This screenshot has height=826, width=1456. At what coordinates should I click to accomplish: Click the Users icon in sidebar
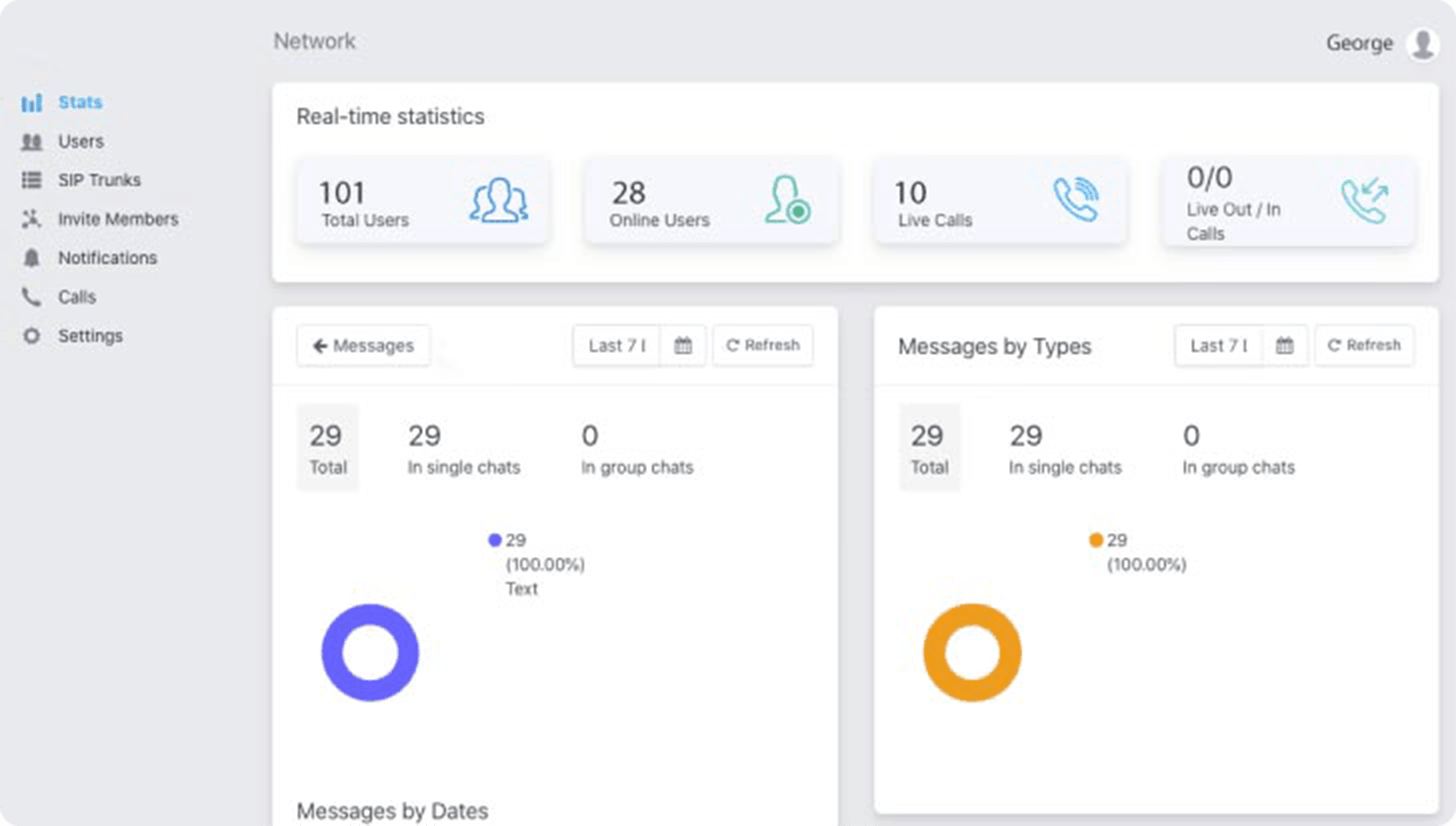(32, 142)
